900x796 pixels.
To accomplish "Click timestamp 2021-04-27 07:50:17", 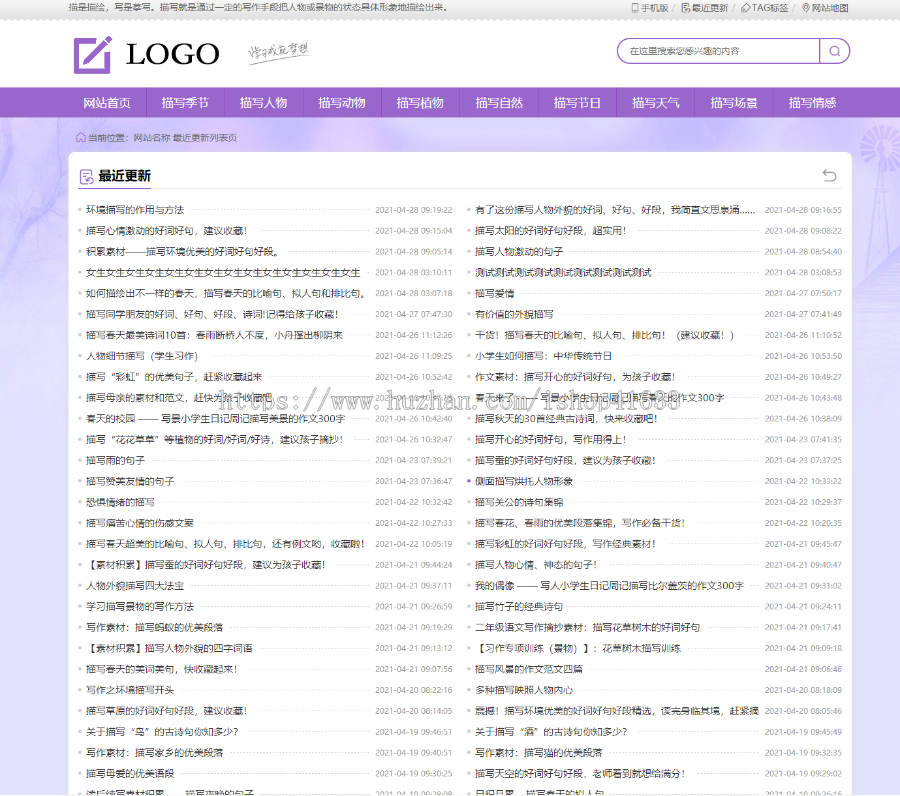I will click(803, 293).
